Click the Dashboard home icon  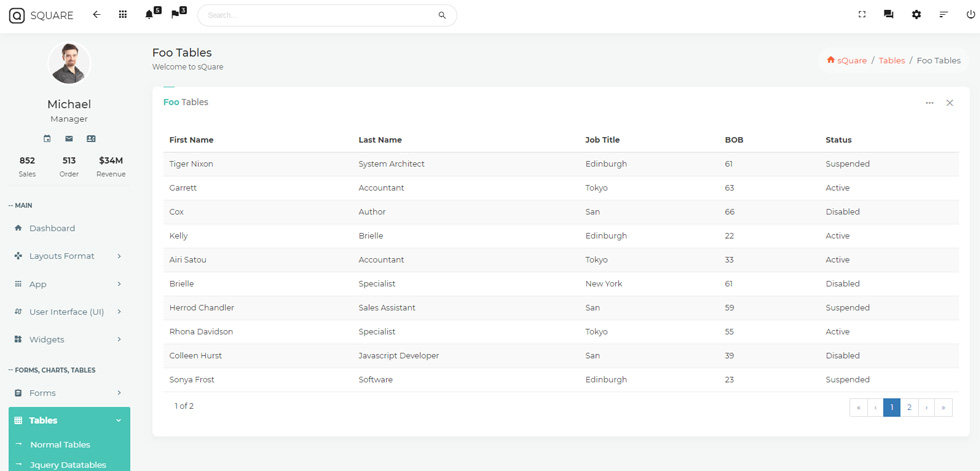coord(18,229)
